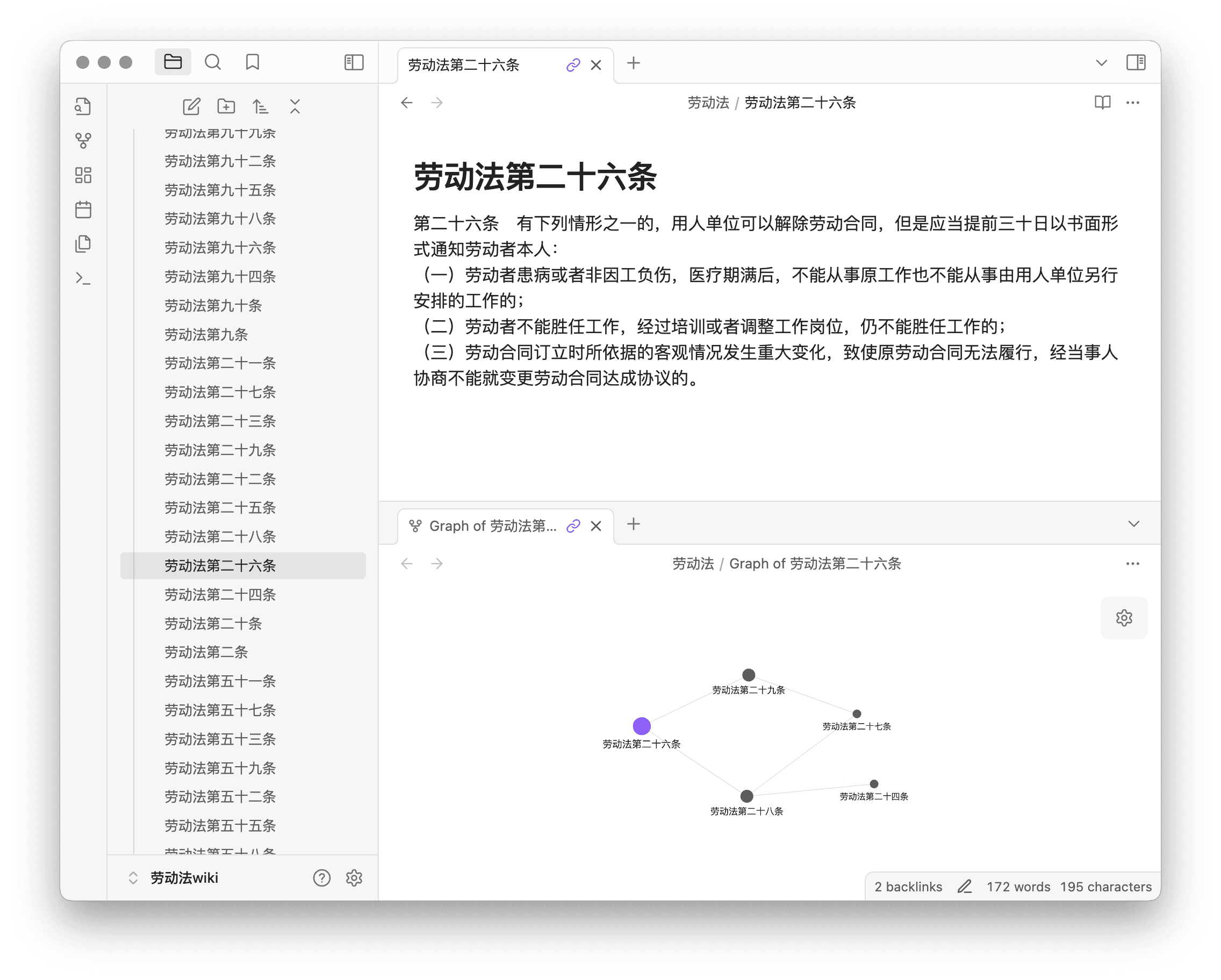1221x980 pixels.
Task: Open tab list dropdown in top pane
Action: [x=1102, y=63]
